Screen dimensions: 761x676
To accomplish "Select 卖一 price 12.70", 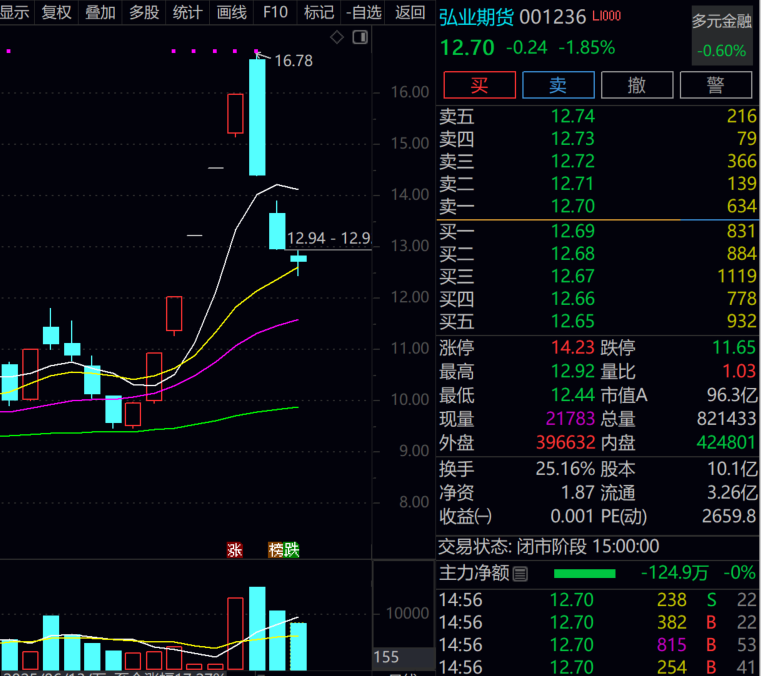I will point(573,206).
